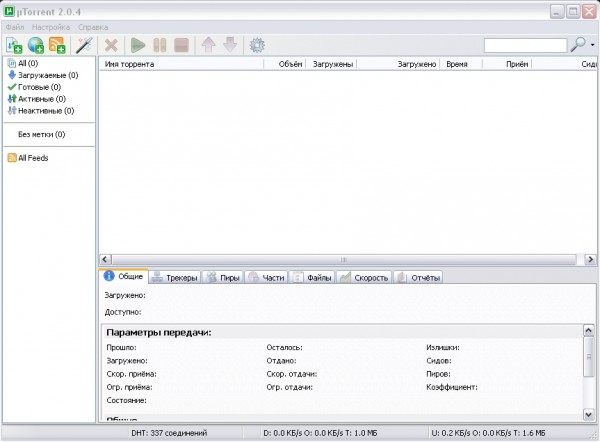Sort by Объём column header
The image size is (600, 442).
tap(285, 64)
